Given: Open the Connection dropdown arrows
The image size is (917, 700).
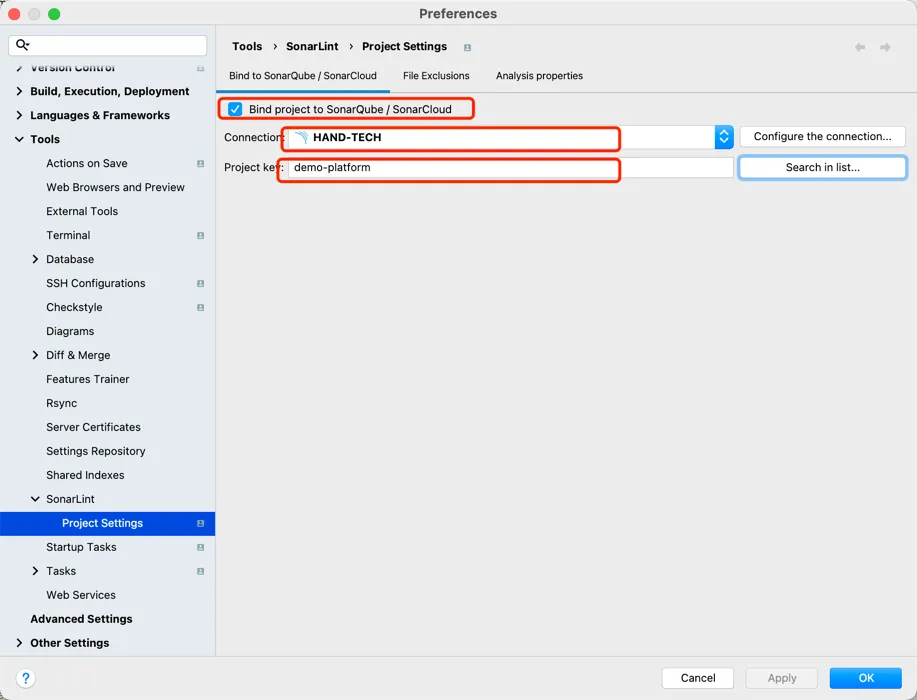Looking at the screenshot, I should click(724, 137).
